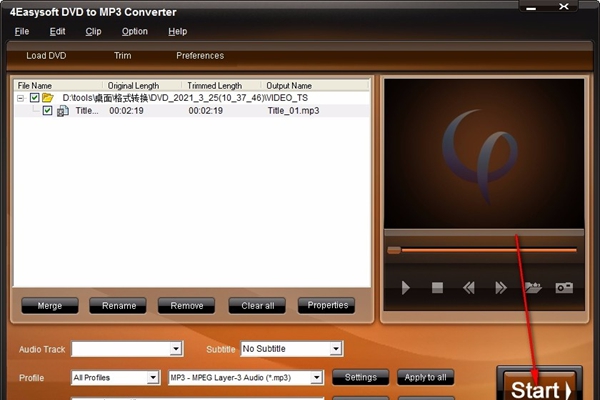
Task: Open the Clip menu
Action: (93, 31)
